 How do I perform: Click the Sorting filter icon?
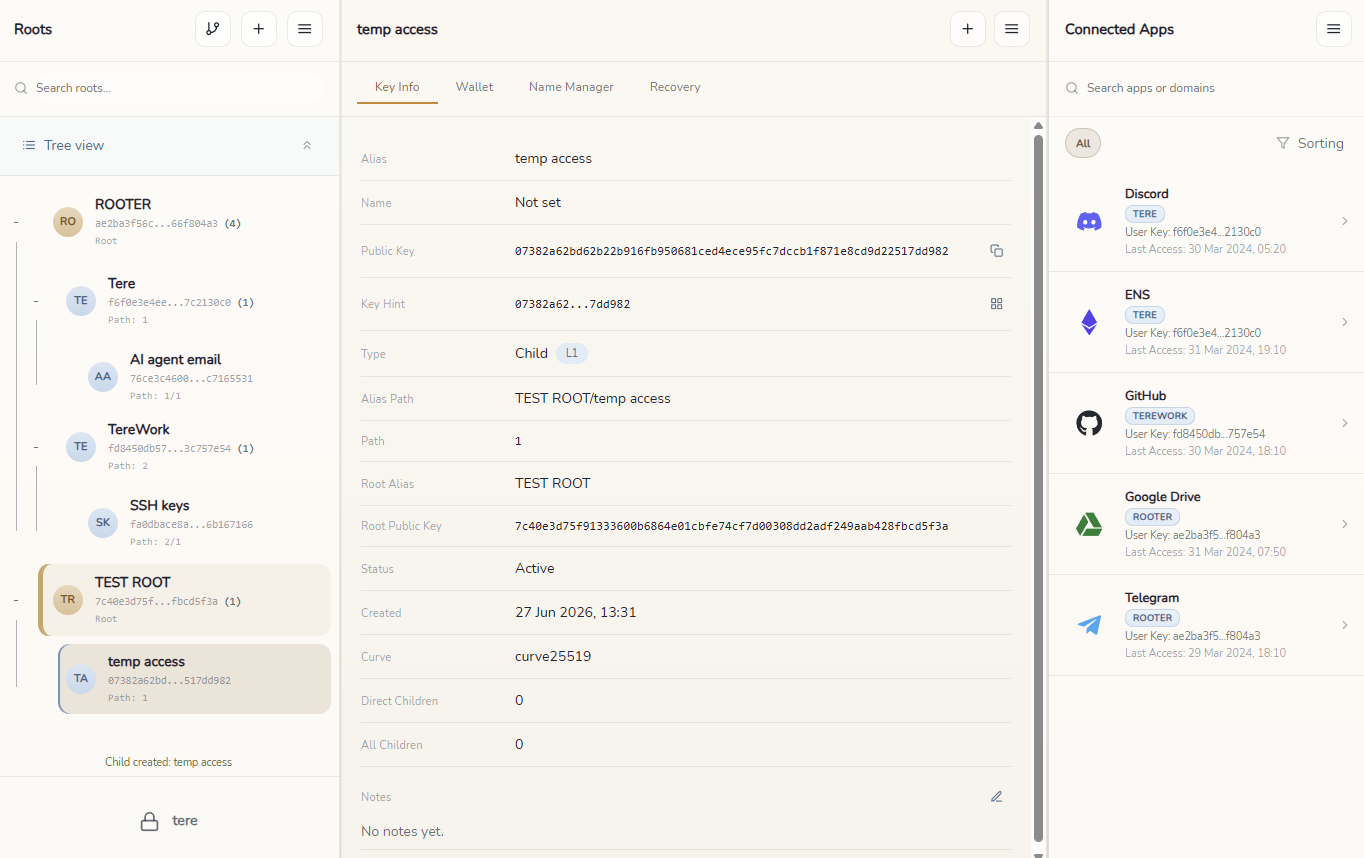(1283, 144)
